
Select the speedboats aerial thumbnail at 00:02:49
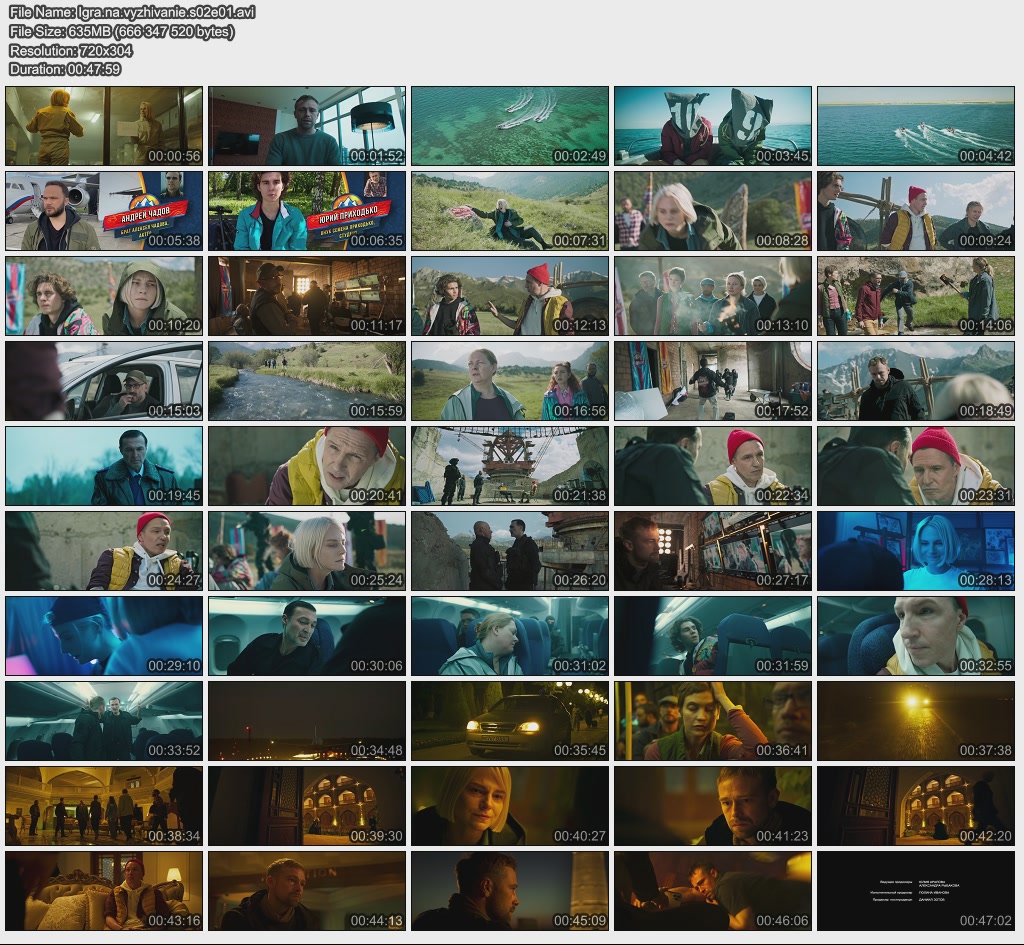pyautogui.click(x=510, y=126)
